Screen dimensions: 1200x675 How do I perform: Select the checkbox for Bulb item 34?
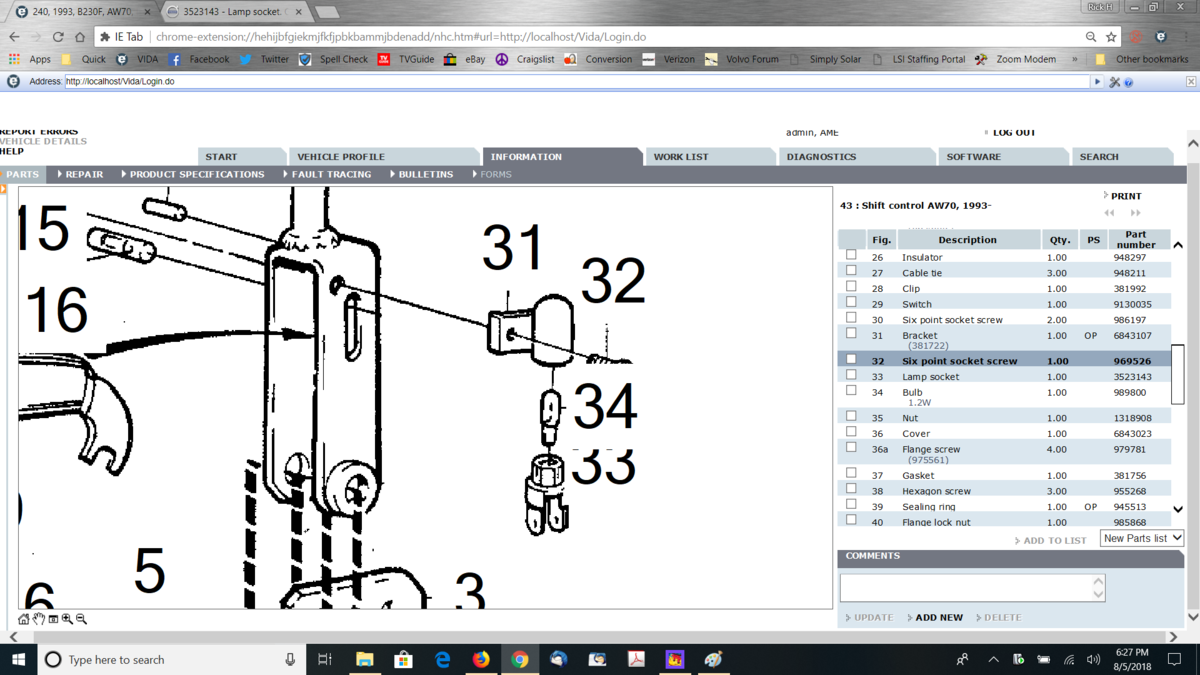851,391
